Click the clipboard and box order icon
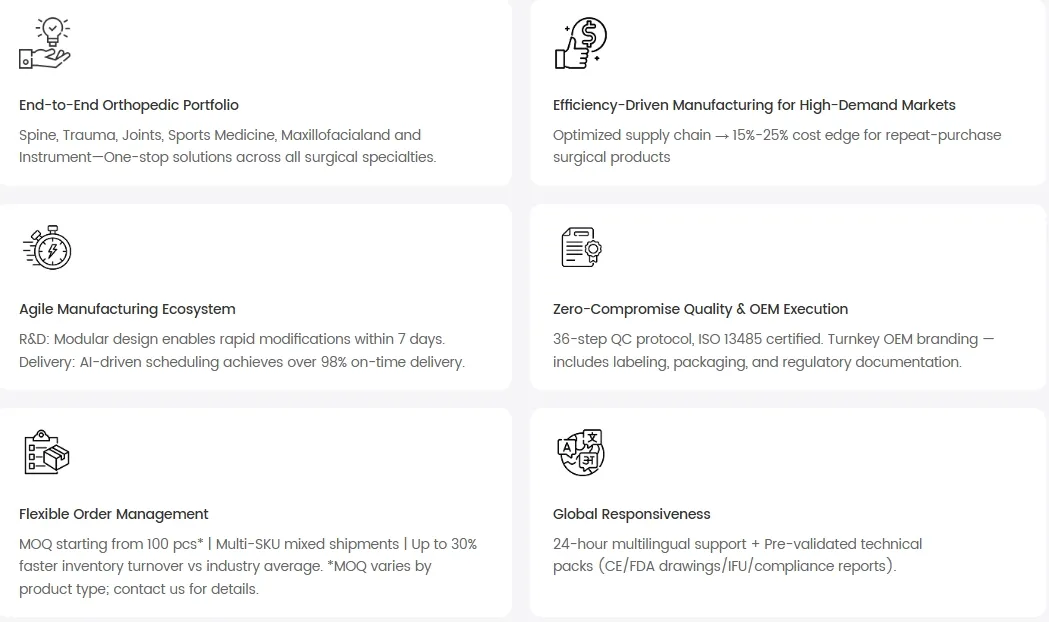 point(46,451)
